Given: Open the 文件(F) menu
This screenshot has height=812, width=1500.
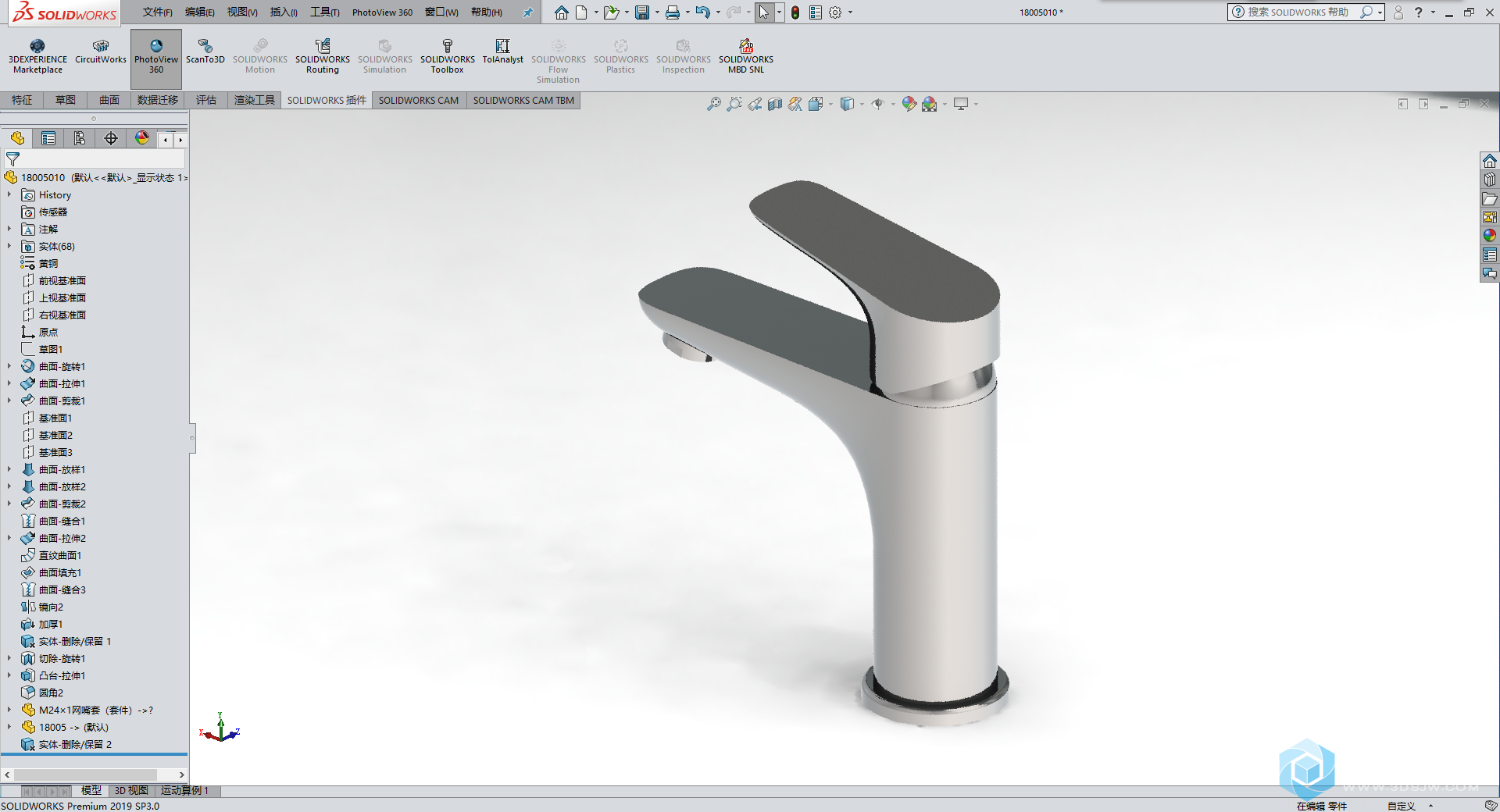Looking at the screenshot, I should (157, 12).
